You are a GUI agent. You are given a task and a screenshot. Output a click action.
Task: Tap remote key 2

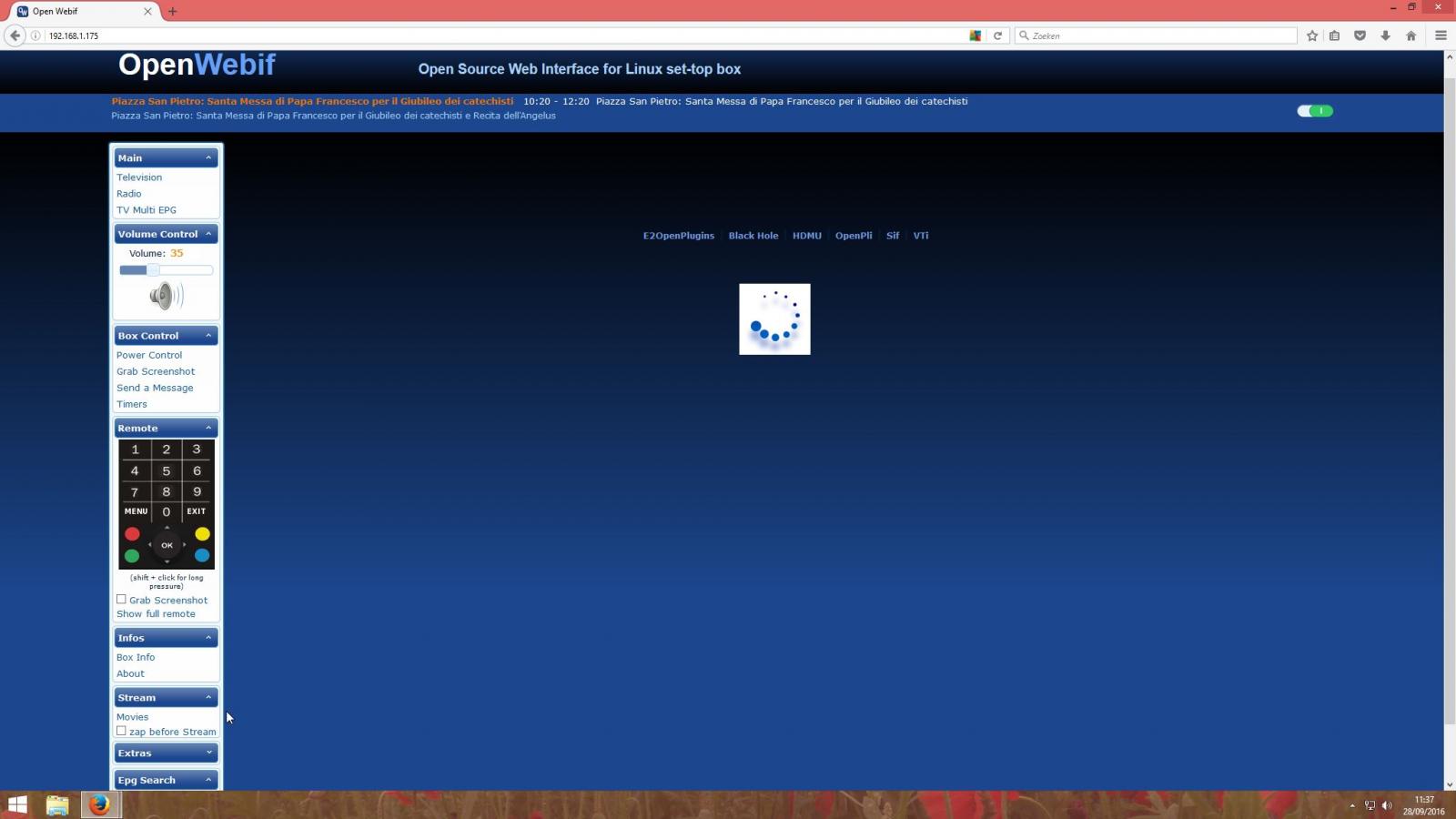pyautogui.click(x=167, y=450)
